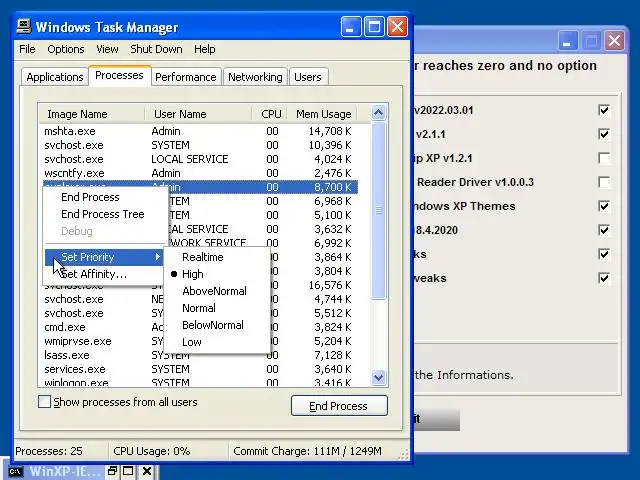Switch to the Applications tab

(x=55, y=77)
